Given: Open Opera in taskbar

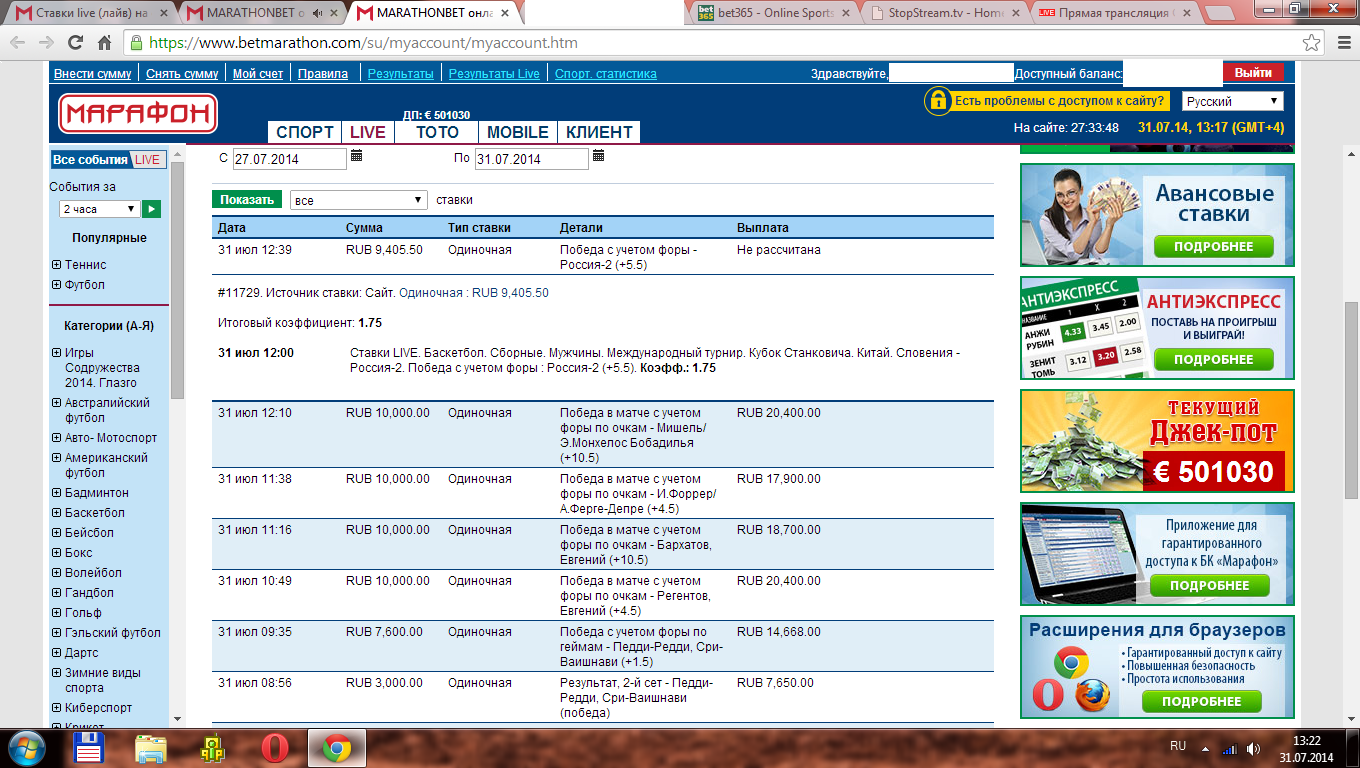Looking at the screenshot, I should coord(276,748).
